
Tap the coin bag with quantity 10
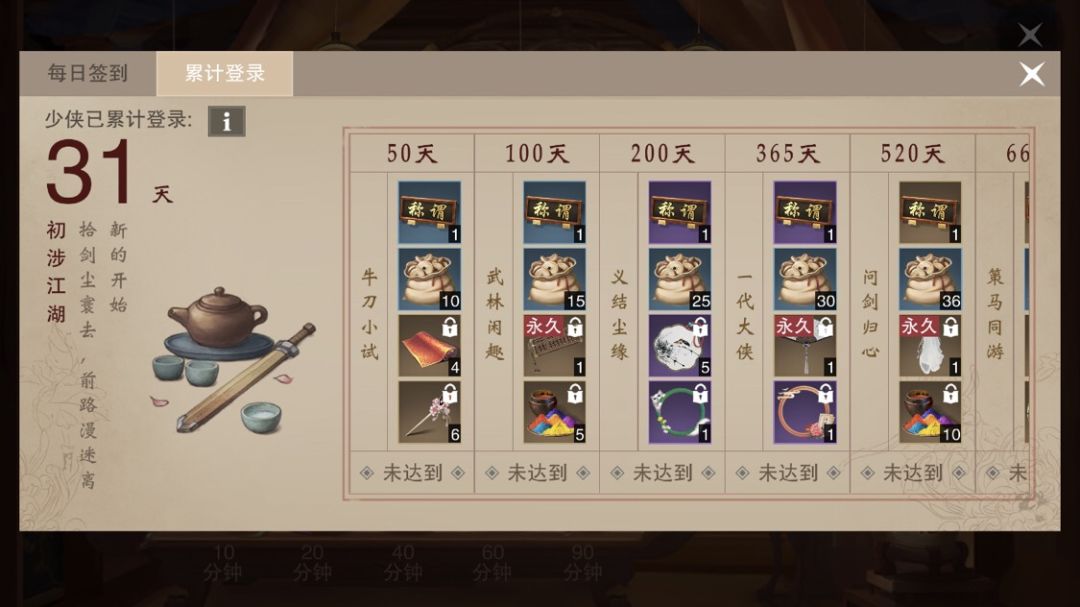point(429,279)
